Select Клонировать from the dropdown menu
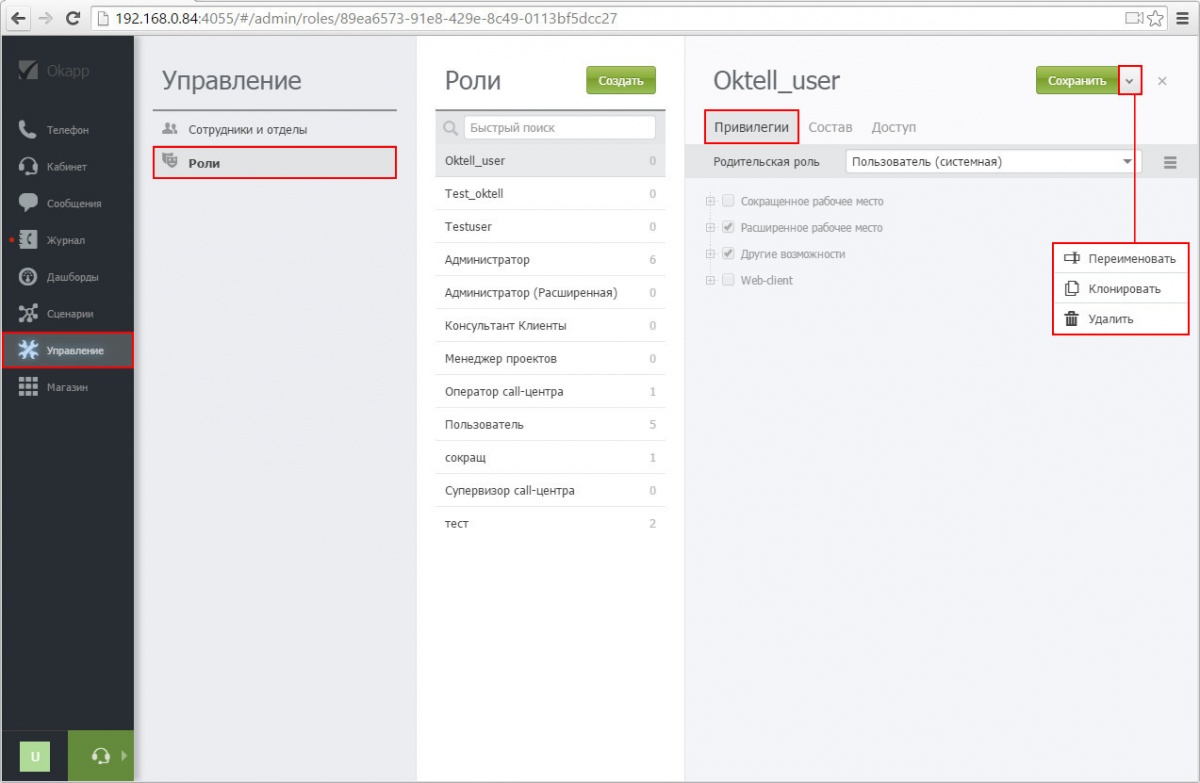 (1124, 289)
